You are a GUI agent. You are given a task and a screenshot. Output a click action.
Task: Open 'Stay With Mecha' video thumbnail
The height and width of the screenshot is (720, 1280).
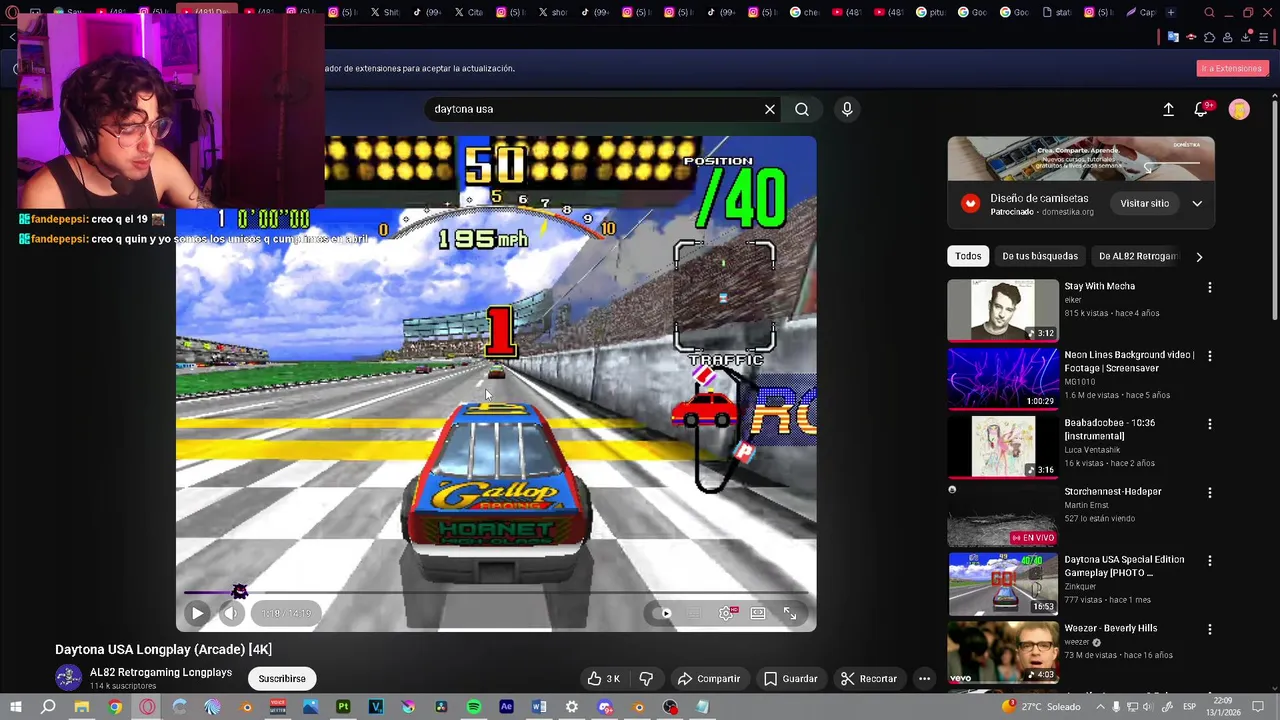[x=1003, y=310]
